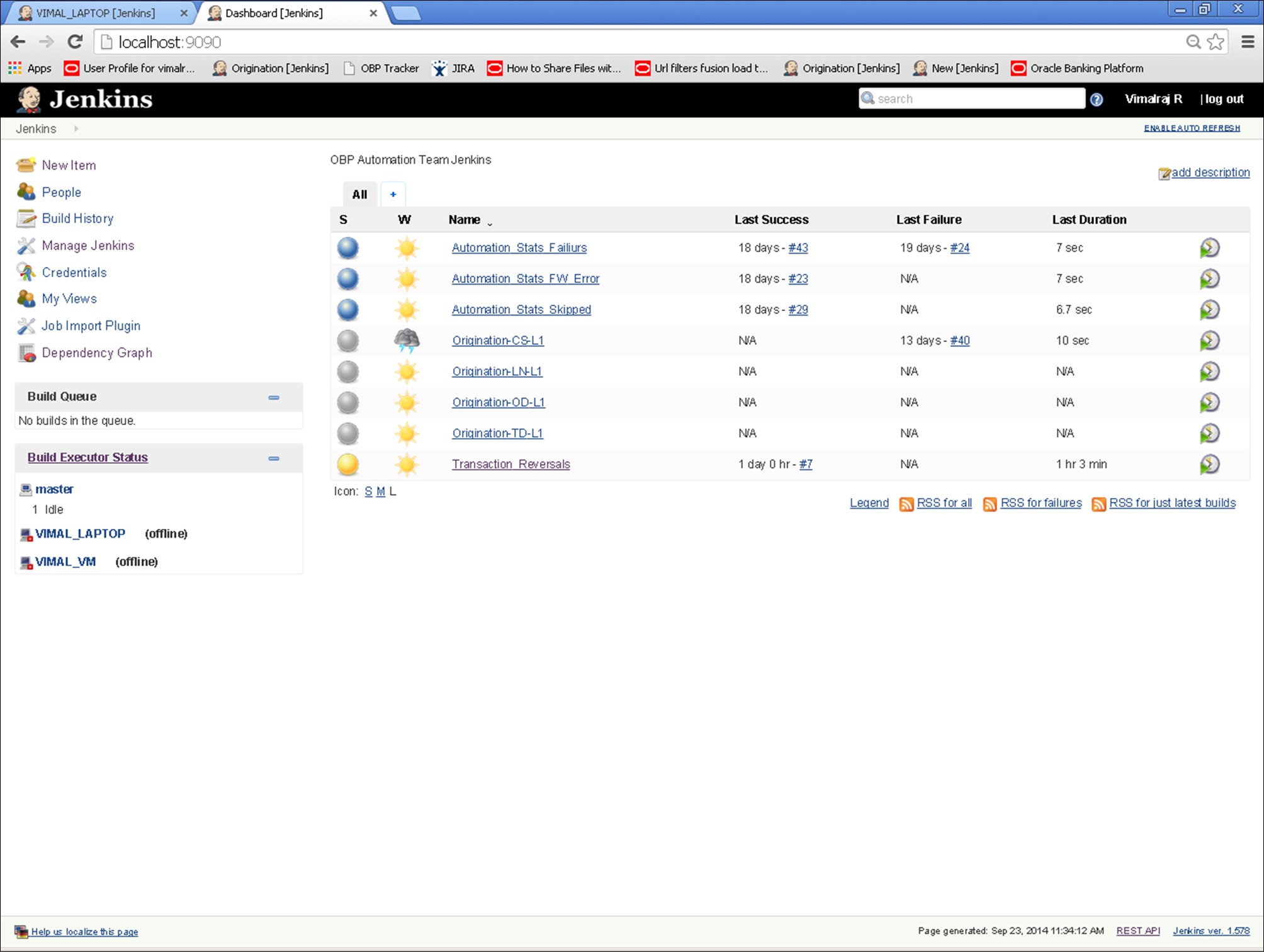Click the search help question mark icon
The height and width of the screenshot is (952, 1264).
point(1096,99)
